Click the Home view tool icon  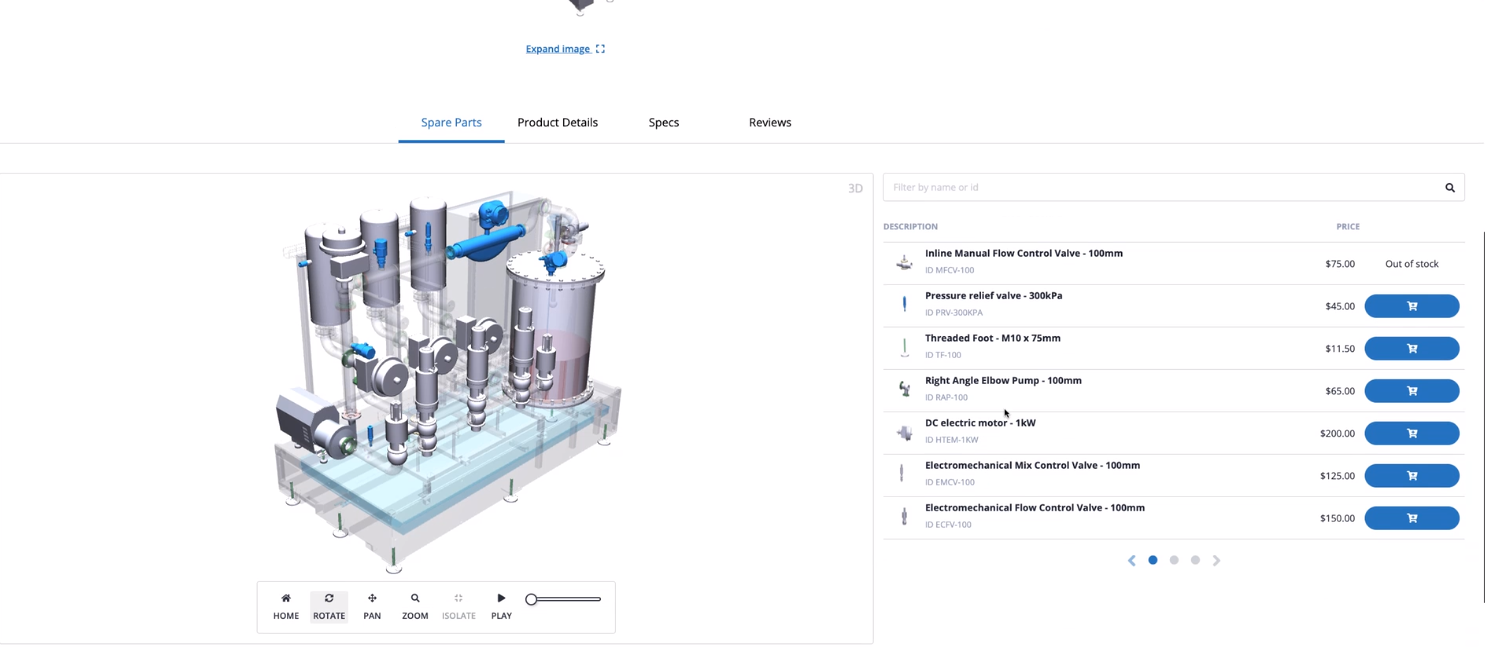pos(286,598)
